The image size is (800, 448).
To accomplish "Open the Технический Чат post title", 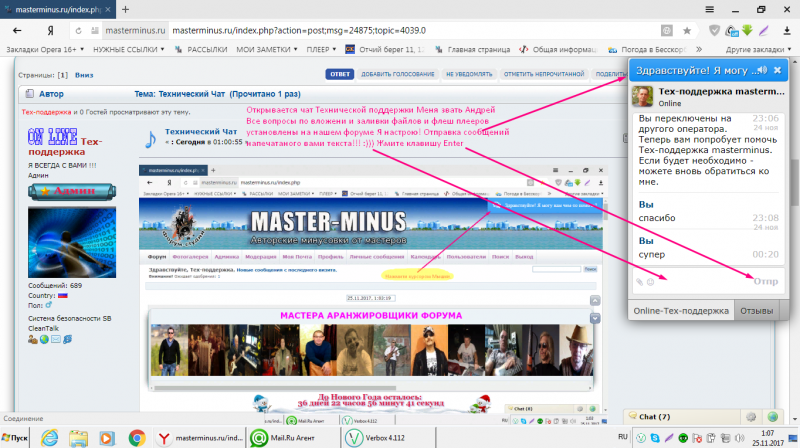I will click(x=201, y=132).
